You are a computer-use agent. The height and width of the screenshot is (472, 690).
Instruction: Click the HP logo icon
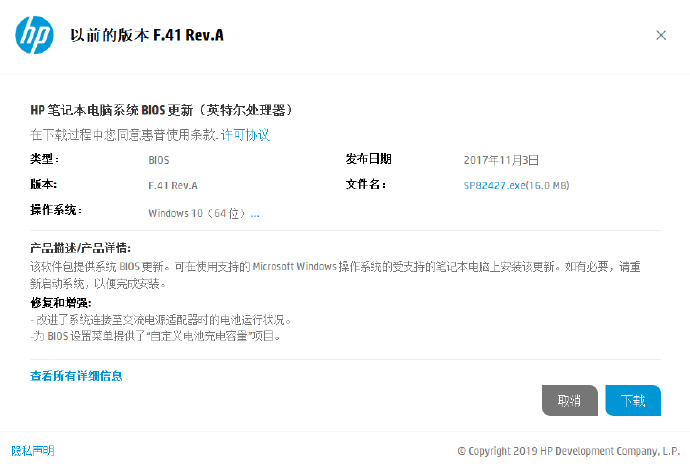click(34, 35)
